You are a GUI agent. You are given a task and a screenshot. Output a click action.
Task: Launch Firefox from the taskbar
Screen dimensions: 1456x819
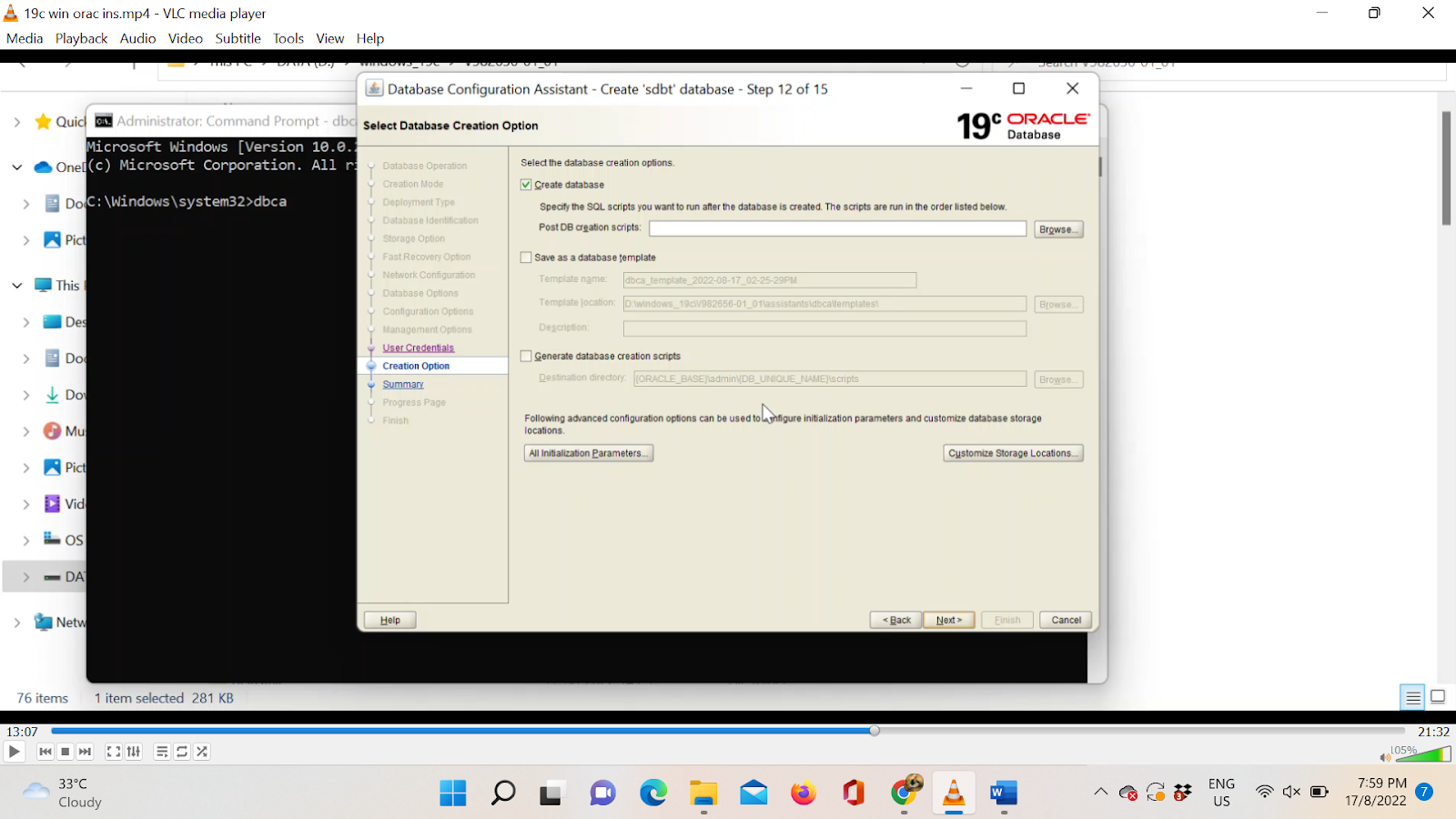tap(804, 794)
